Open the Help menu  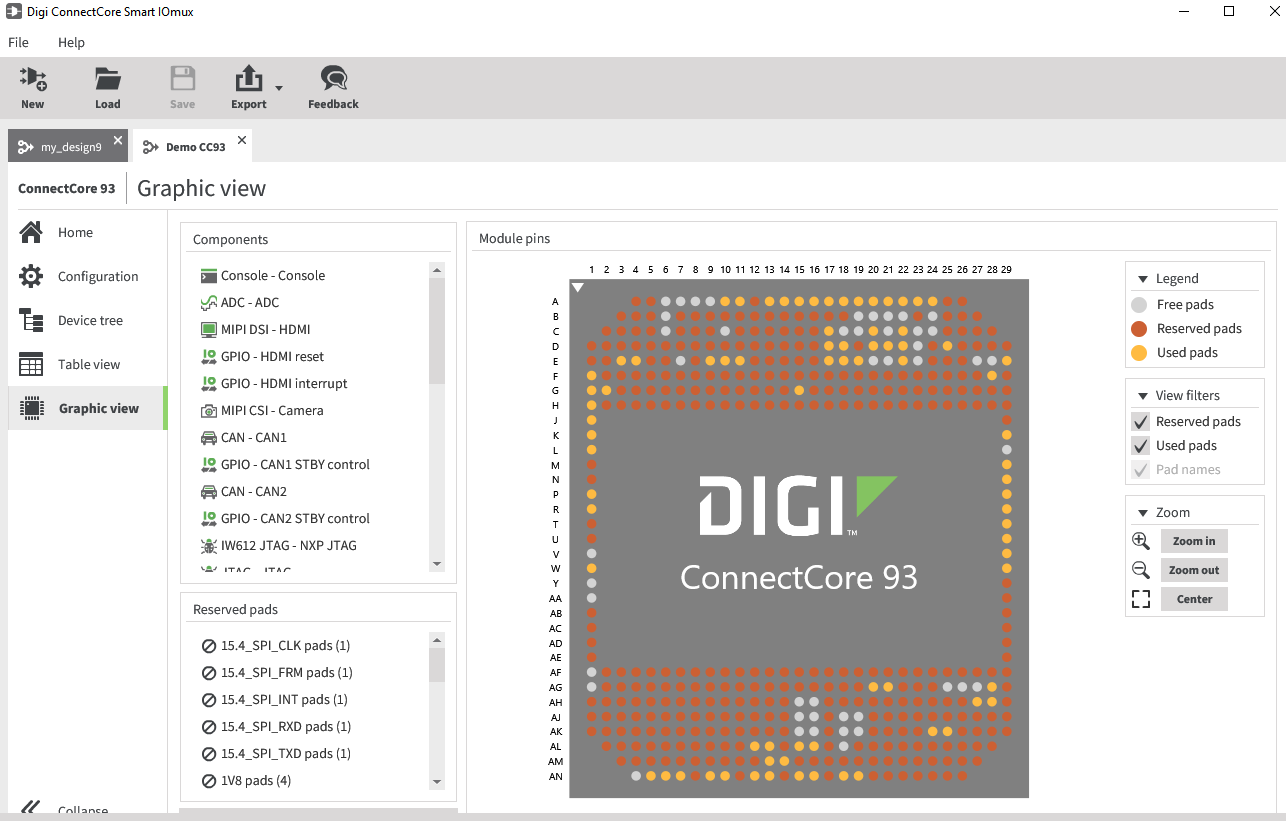71,42
